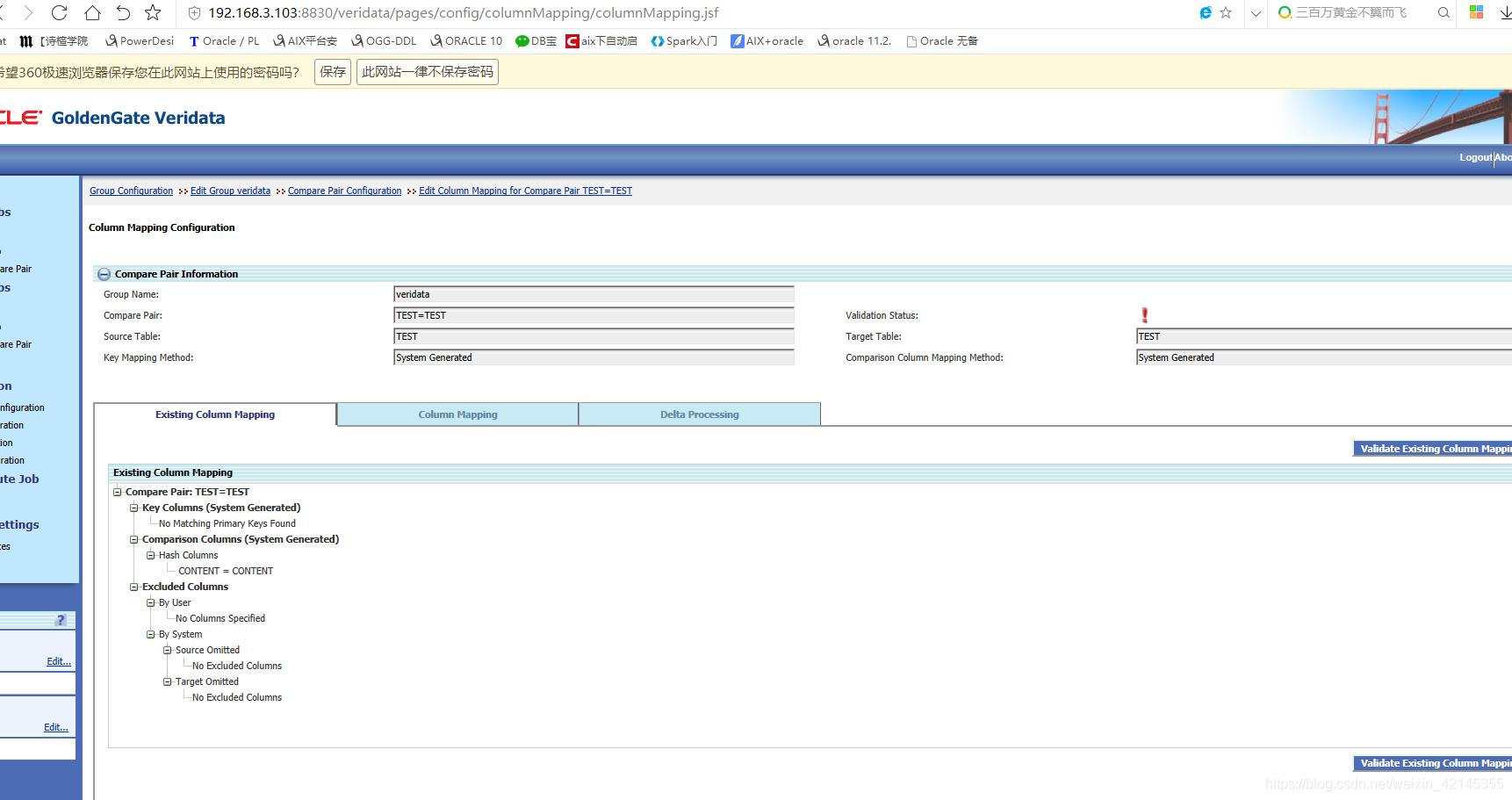Open Compare Pair Configuration breadcrumb

click(344, 191)
